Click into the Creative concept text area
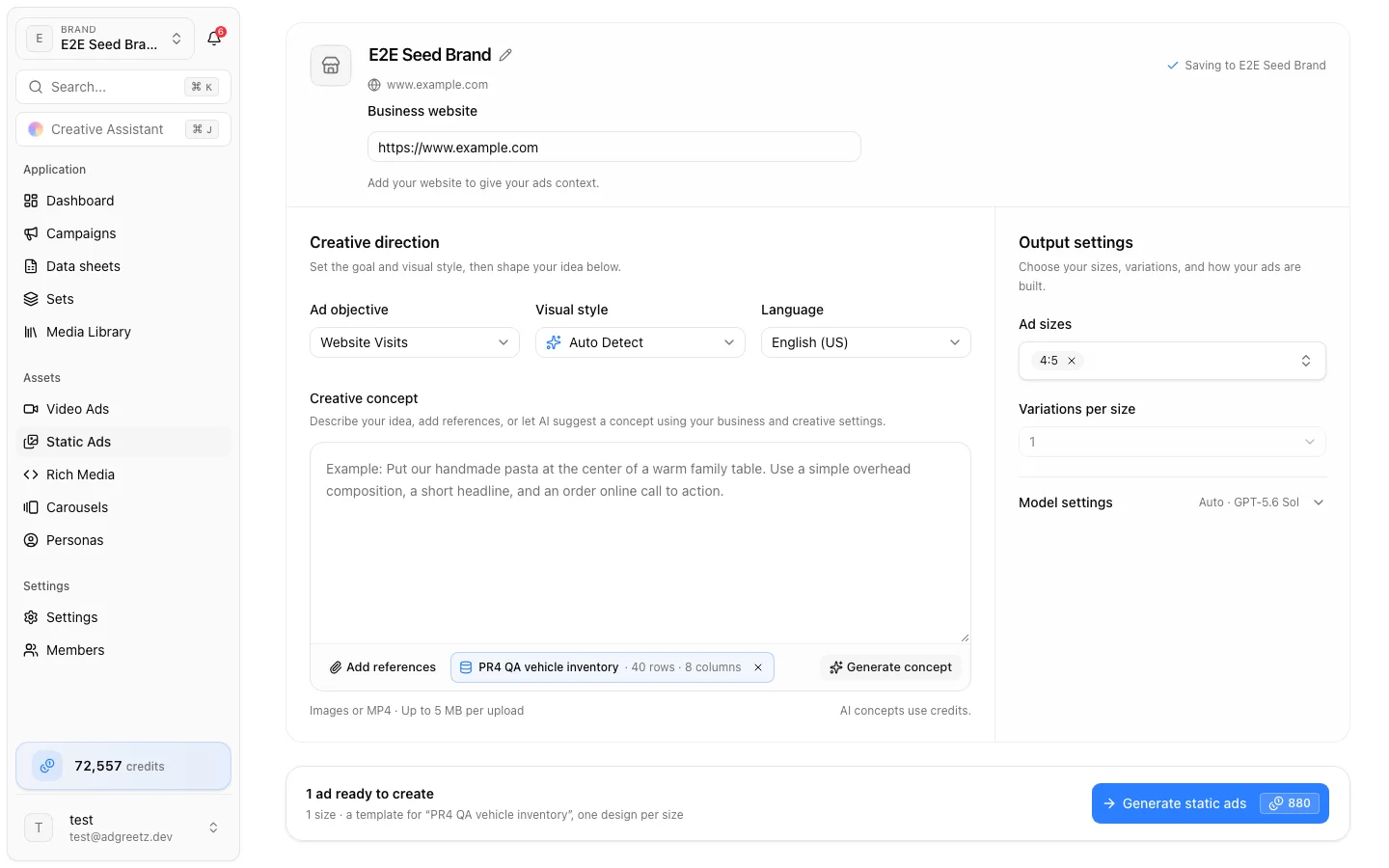 pyautogui.click(x=640, y=543)
